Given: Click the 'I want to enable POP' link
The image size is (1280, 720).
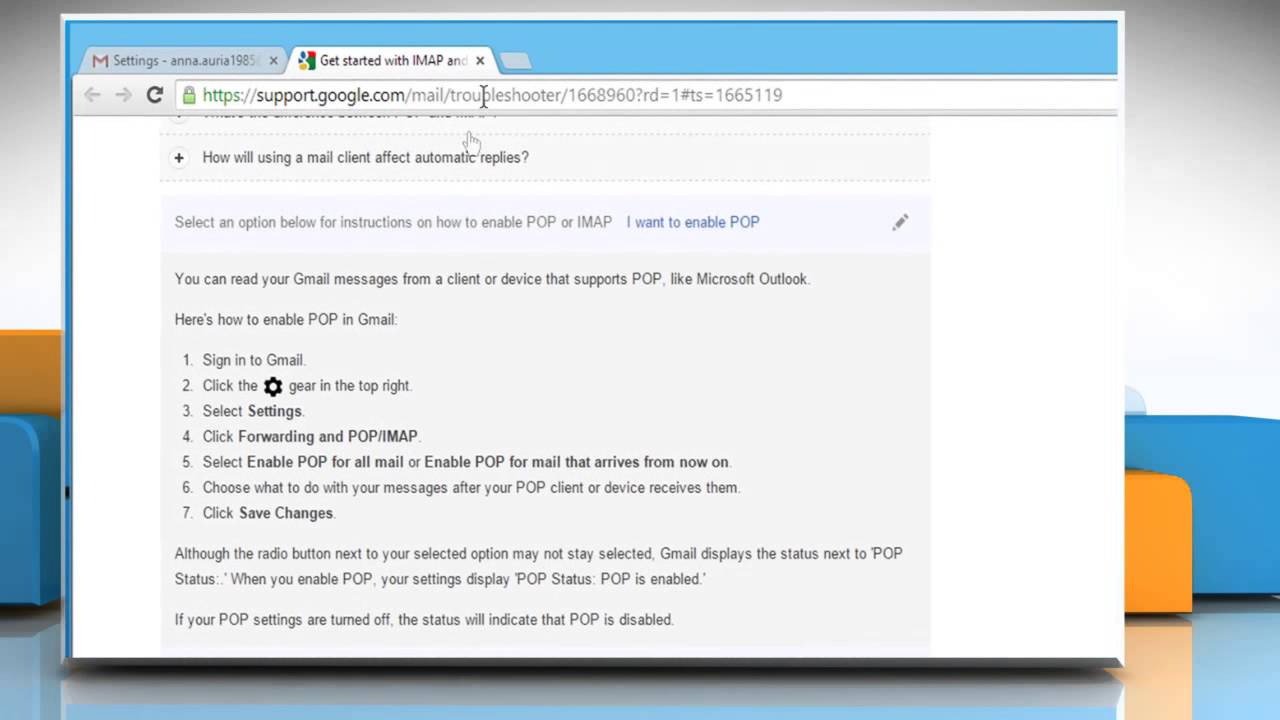Looking at the screenshot, I should pyautogui.click(x=693, y=222).
